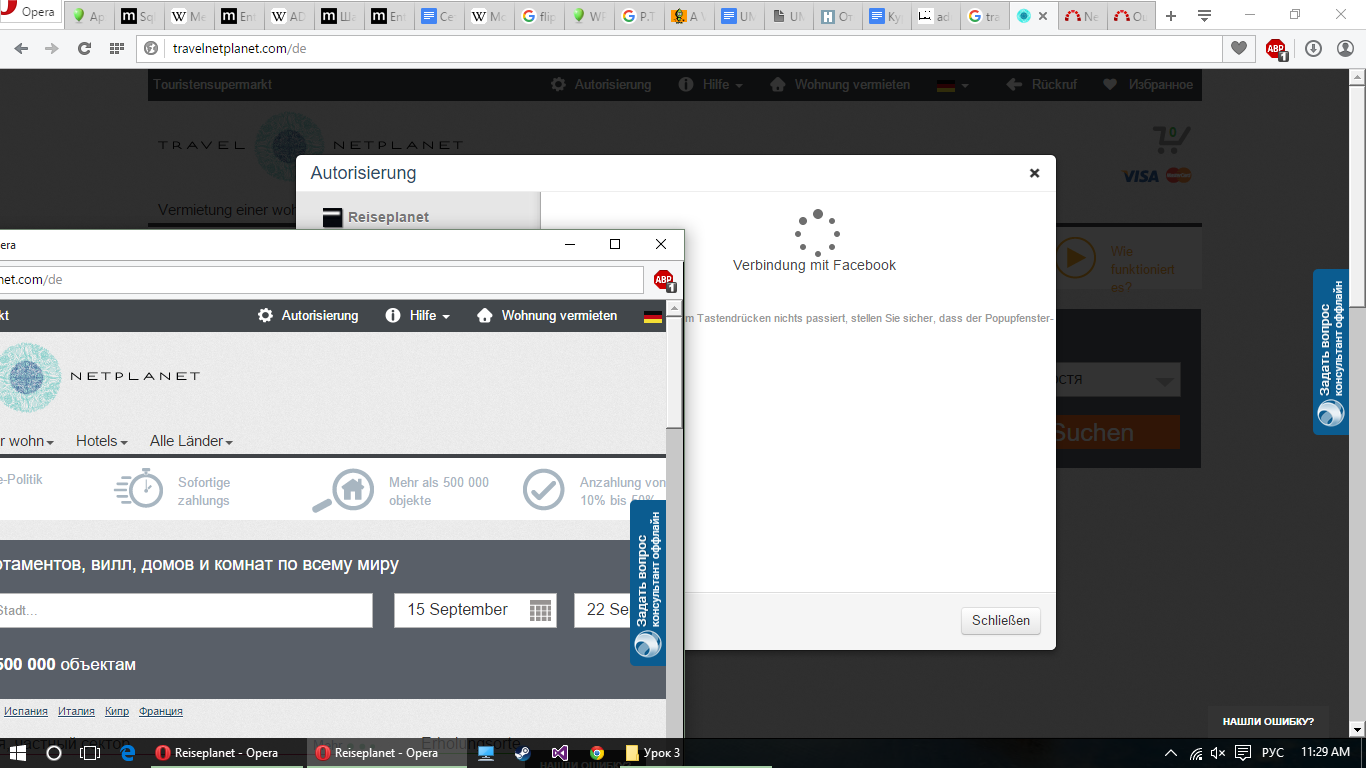Open Google Chrome from the taskbar
This screenshot has height=768, width=1366.
[x=597, y=753]
